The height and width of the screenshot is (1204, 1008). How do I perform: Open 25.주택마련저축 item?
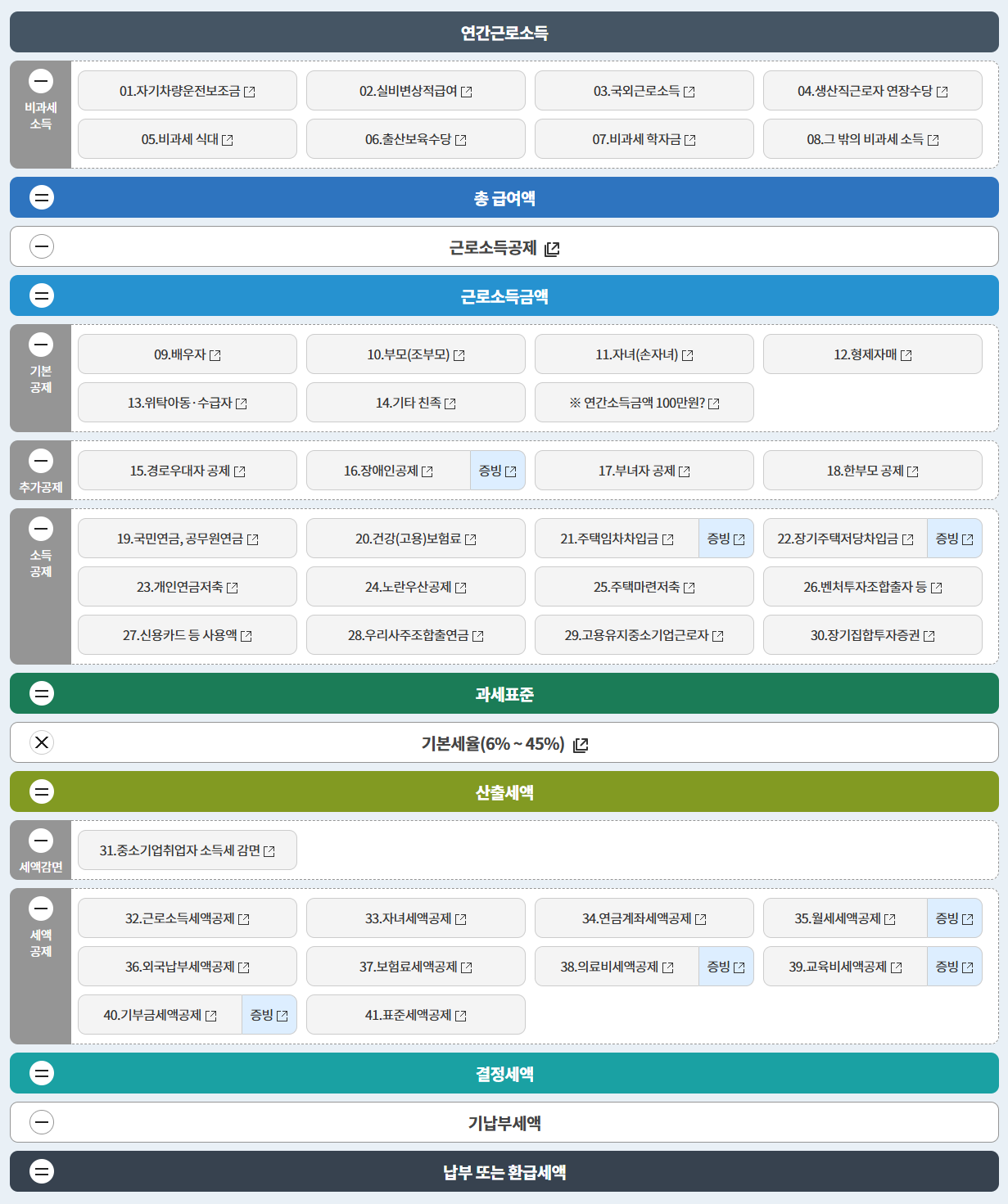pos(644,587)
